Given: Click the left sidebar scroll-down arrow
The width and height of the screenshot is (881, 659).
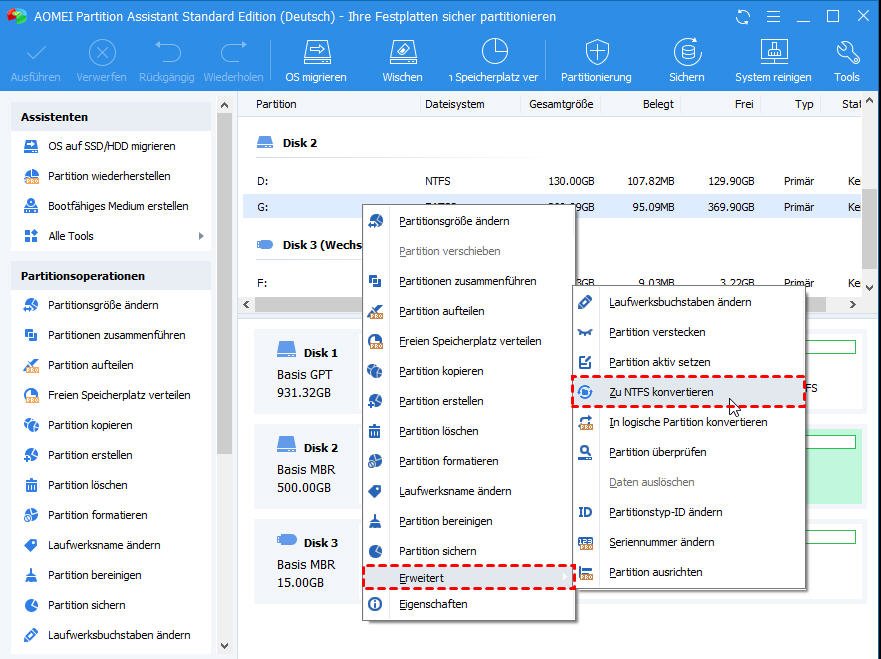Looking at the screenshot, I should coord(224,646).
